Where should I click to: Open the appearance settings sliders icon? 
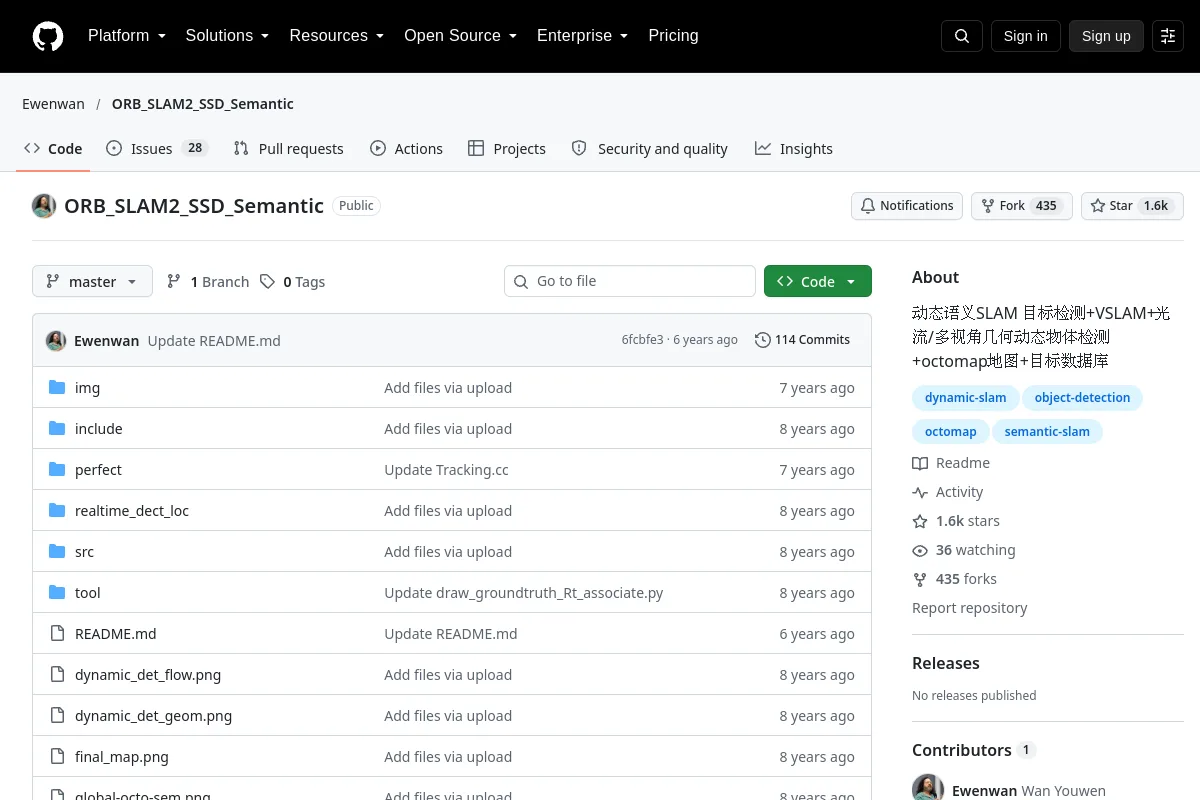(1168, 36)
